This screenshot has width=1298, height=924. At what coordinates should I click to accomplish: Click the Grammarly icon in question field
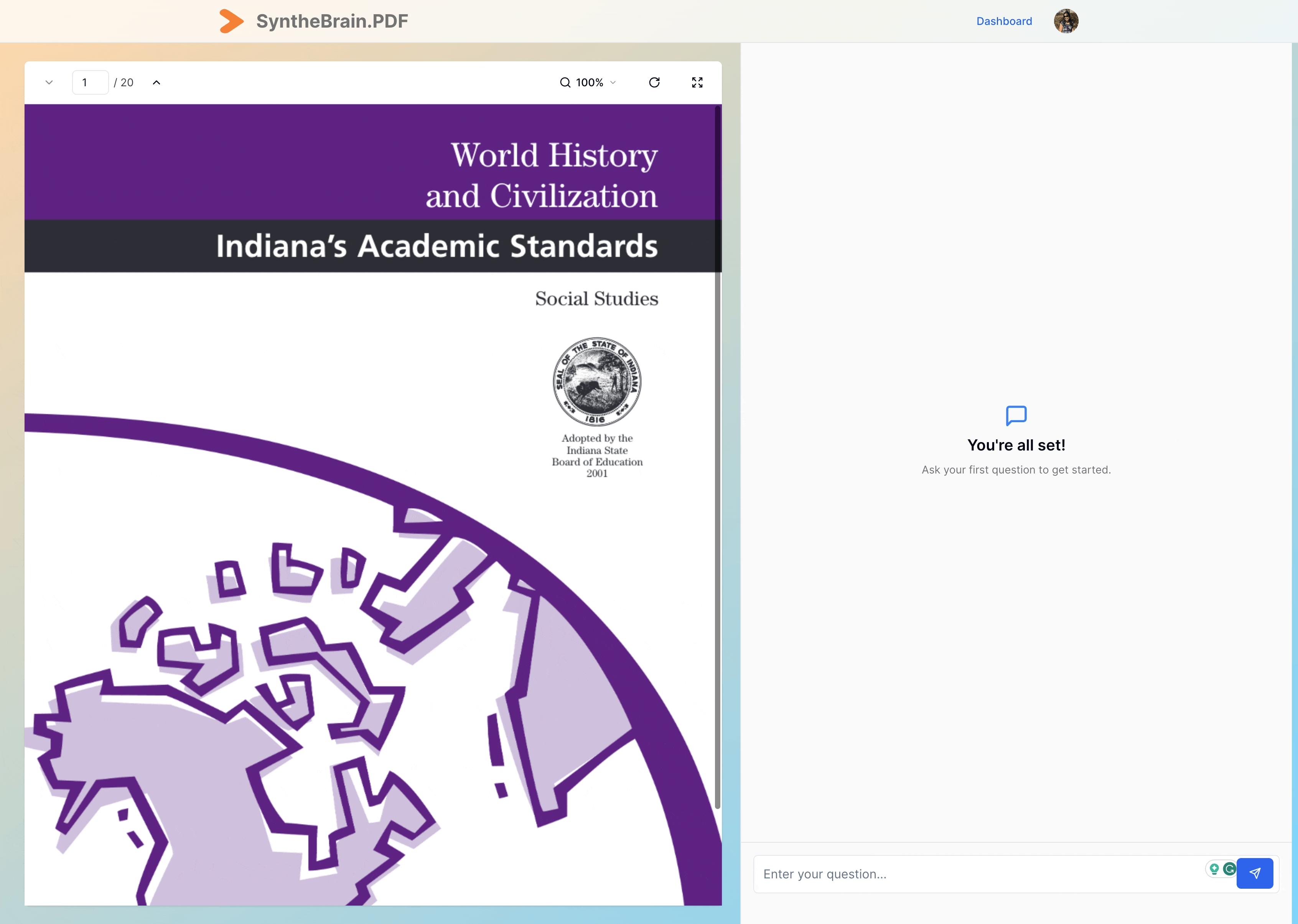1229,869
